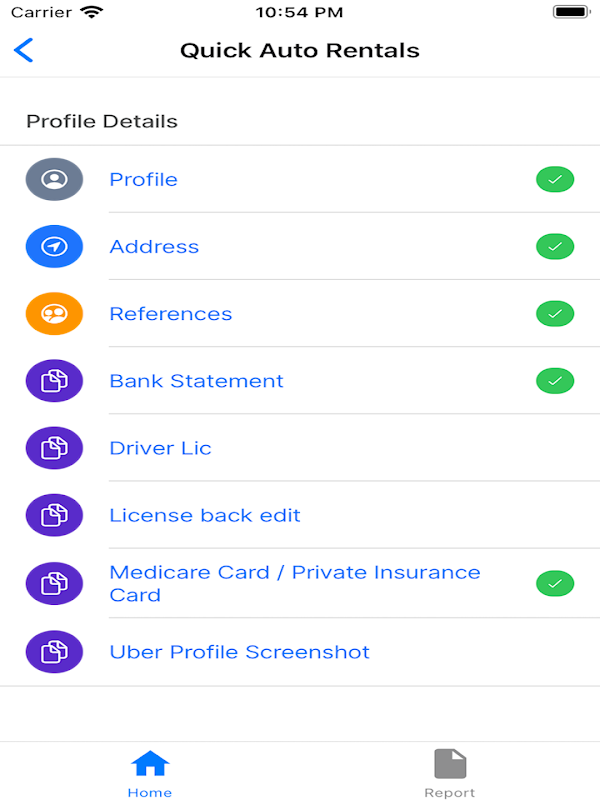Tap the gray Profile person icon
The width and height of the screenshot is (600, 800).
click(x=54, y=180)
